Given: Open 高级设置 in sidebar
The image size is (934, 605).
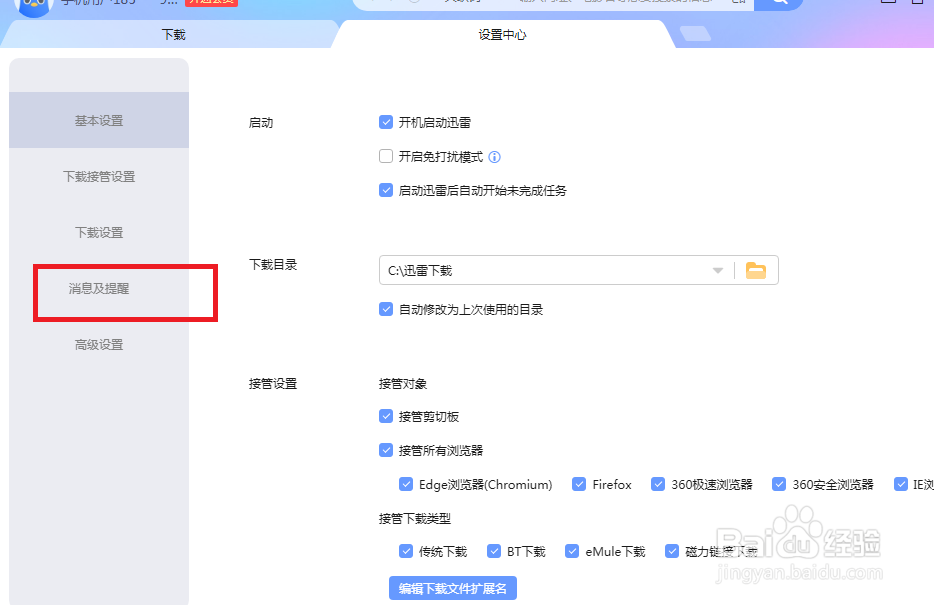Looking at the screenshot, I should pyautogui.click(x=99, y=344).
